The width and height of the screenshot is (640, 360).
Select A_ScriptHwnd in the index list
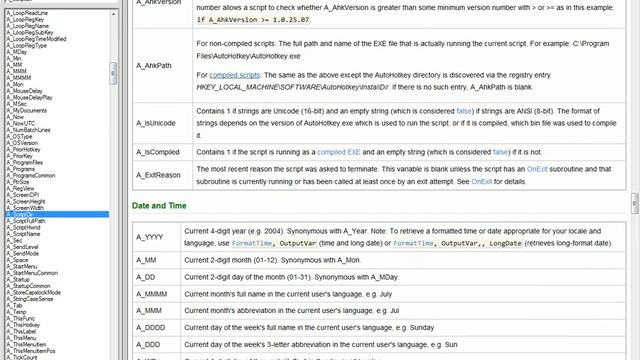tap(23, 227)
